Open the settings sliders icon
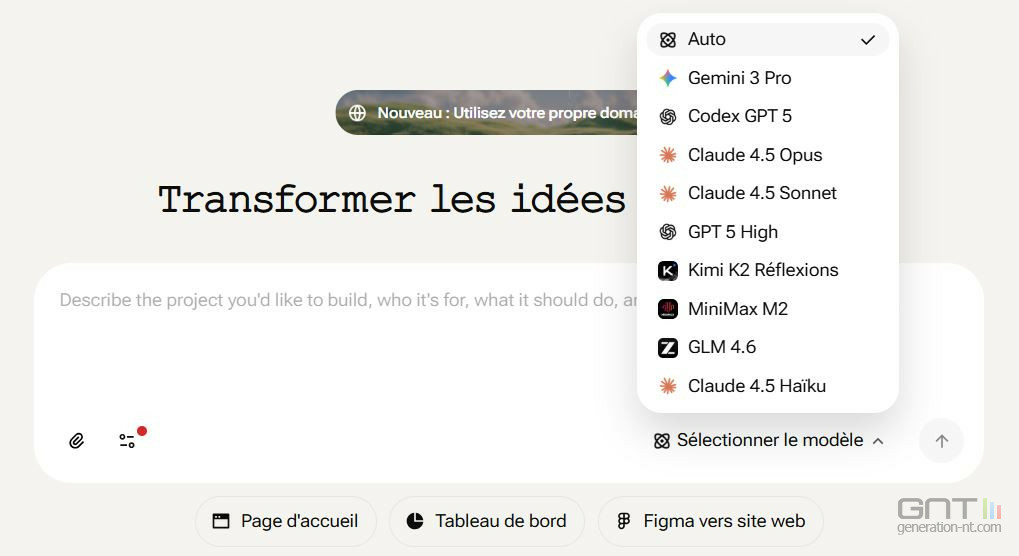This screenshot has width=1019, height=556. click(127, 440)
